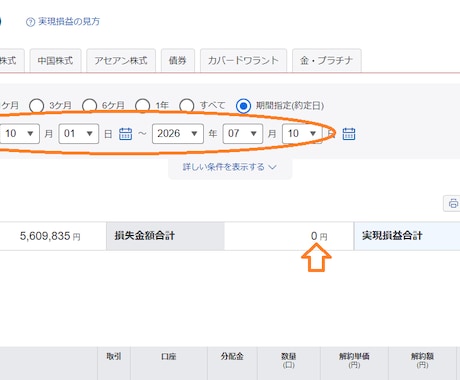This screenshot has width=460, height=380.
Task: Select the 1年 period radio button
Action: [x=143, y=106]
